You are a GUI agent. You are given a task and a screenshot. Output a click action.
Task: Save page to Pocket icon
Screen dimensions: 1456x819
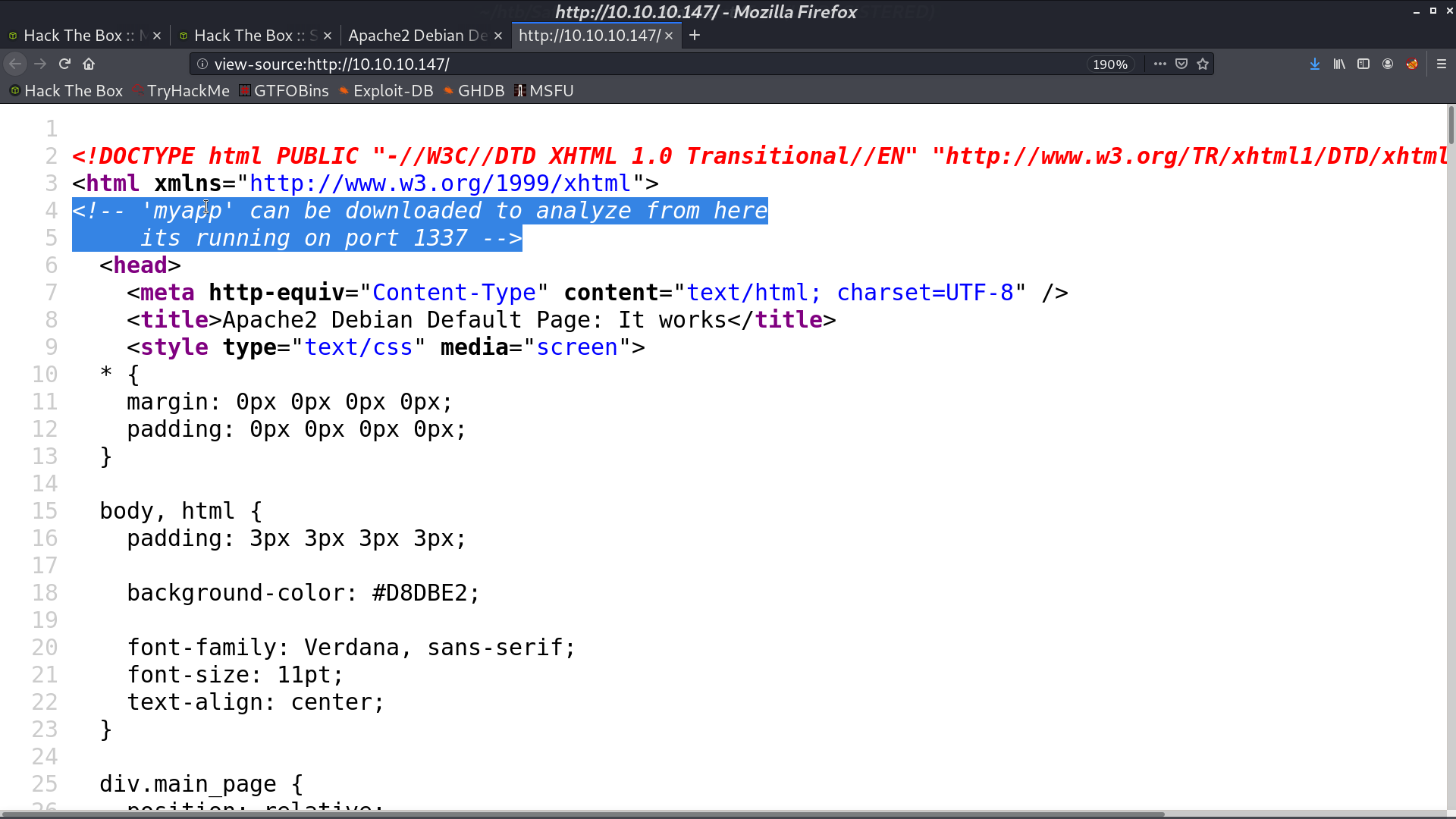[1181, 64]
